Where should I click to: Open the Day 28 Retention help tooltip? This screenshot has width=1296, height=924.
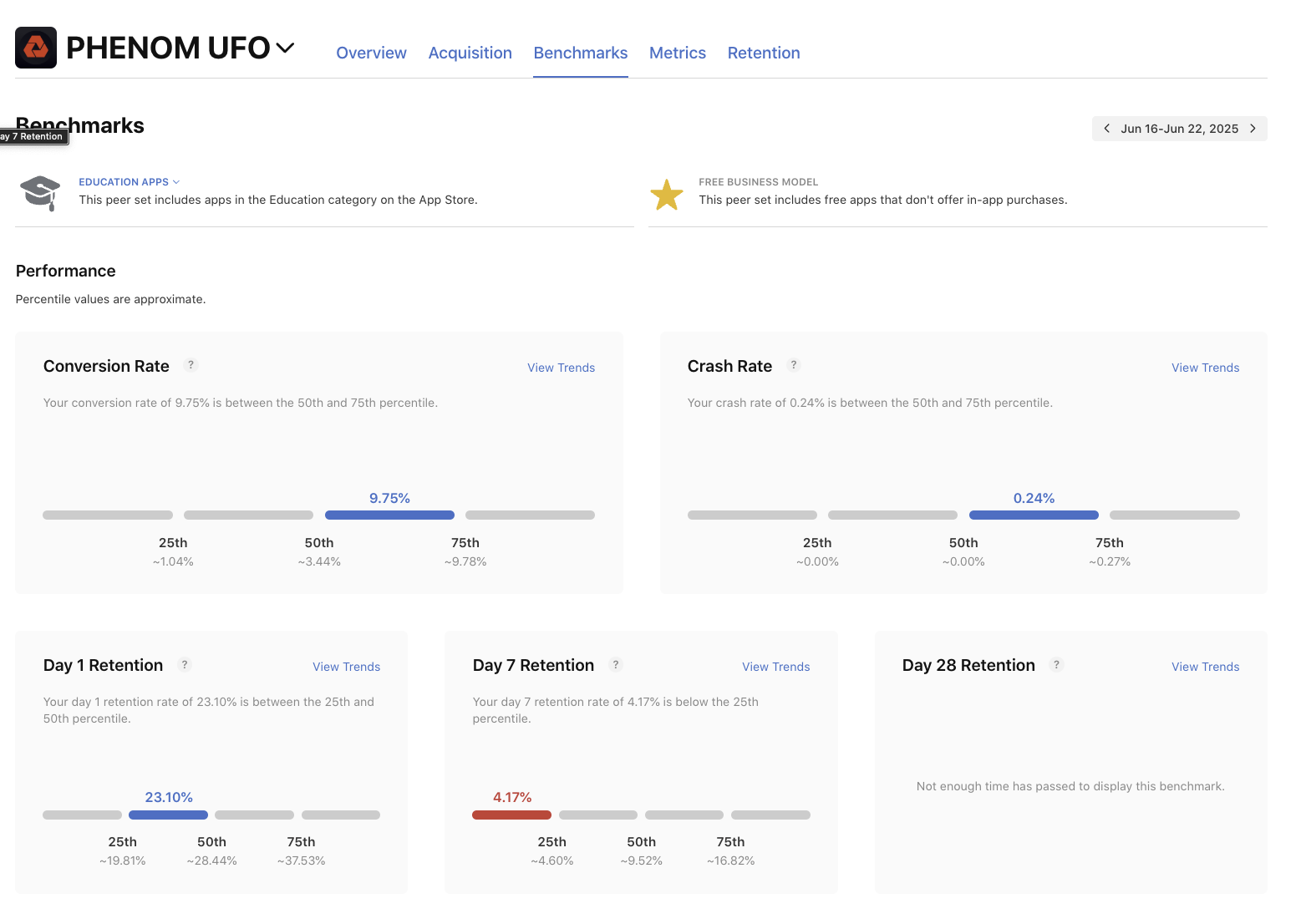pos(1056,664)
